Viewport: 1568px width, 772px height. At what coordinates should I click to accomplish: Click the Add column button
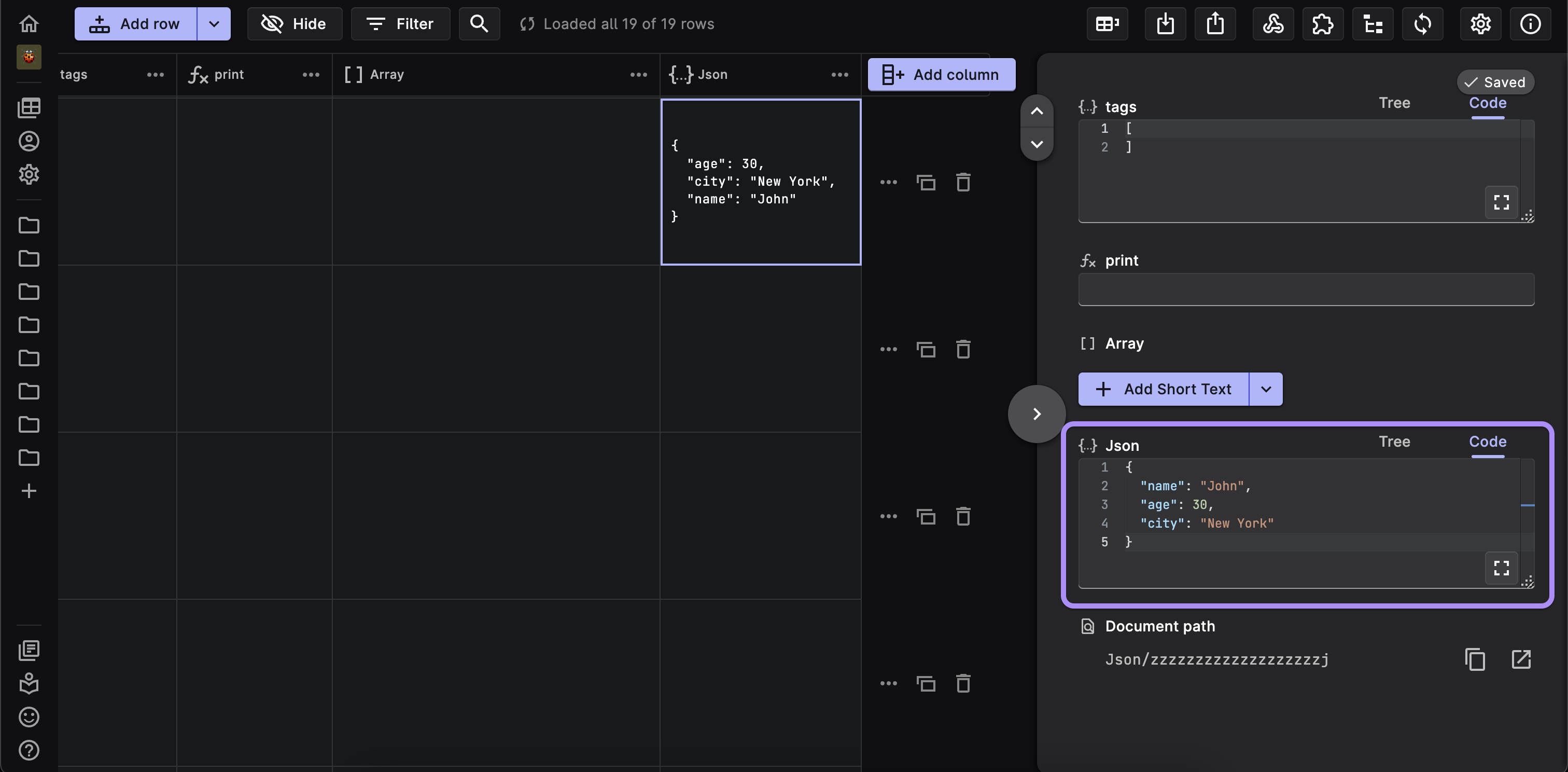[941, 74]
